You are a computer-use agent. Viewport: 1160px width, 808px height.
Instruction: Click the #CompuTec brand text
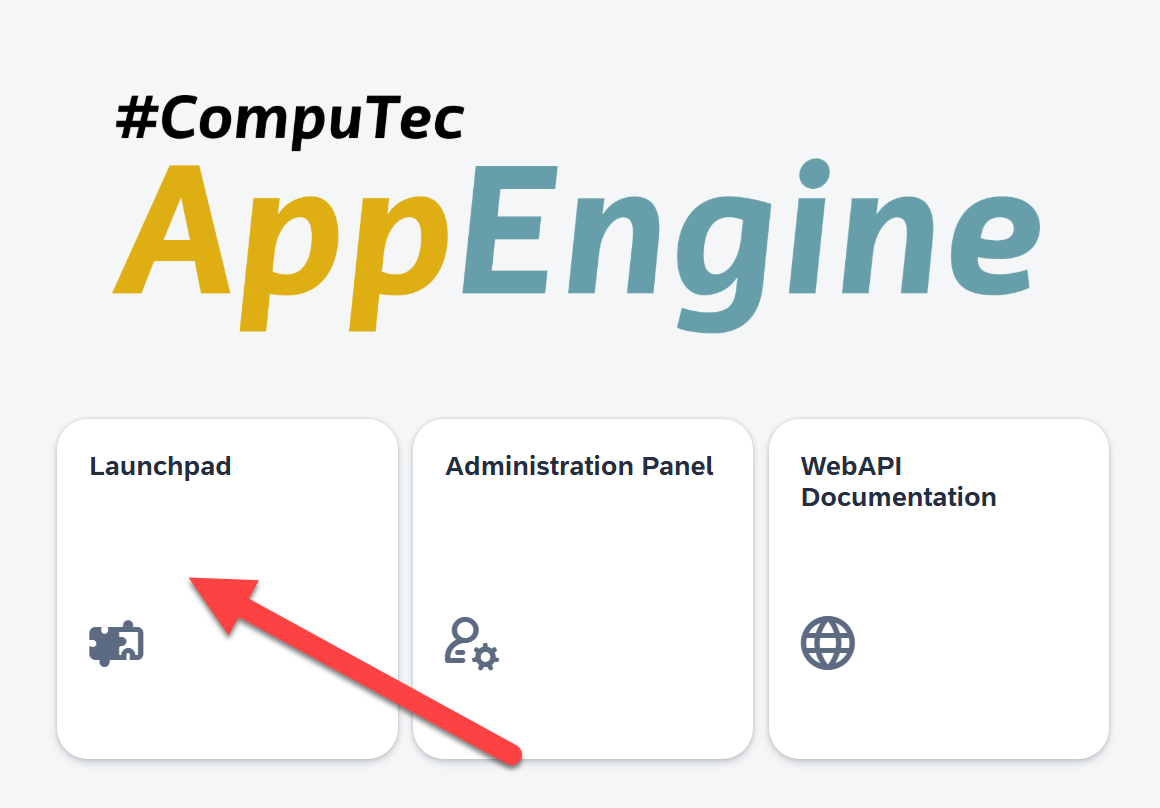coord(290,119)
